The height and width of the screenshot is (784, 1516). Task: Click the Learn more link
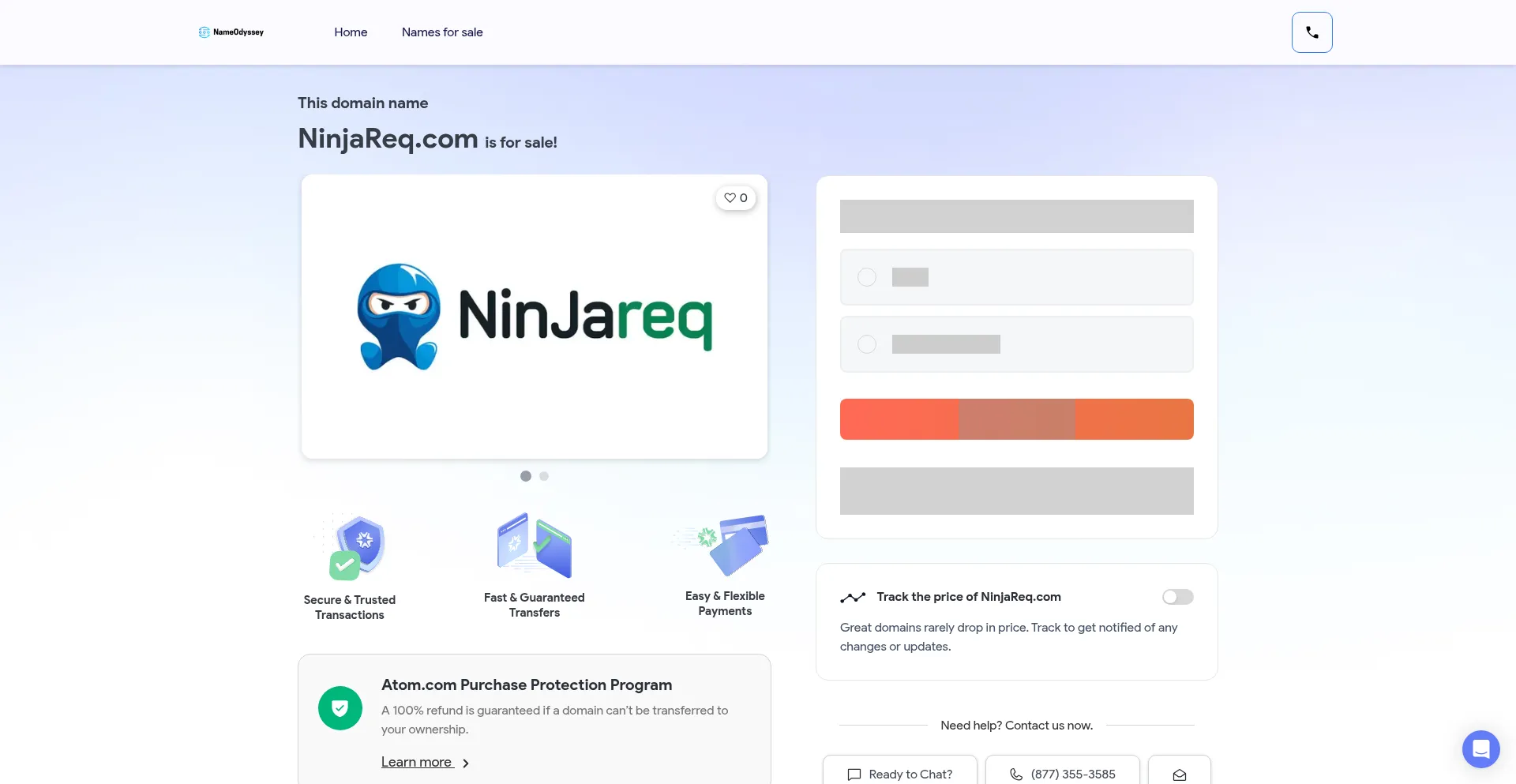pos(416,762)
